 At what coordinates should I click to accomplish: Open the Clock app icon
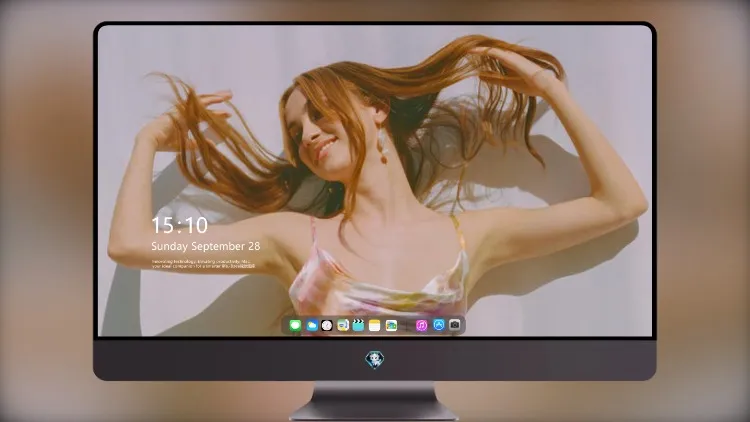tap(327, 326)
